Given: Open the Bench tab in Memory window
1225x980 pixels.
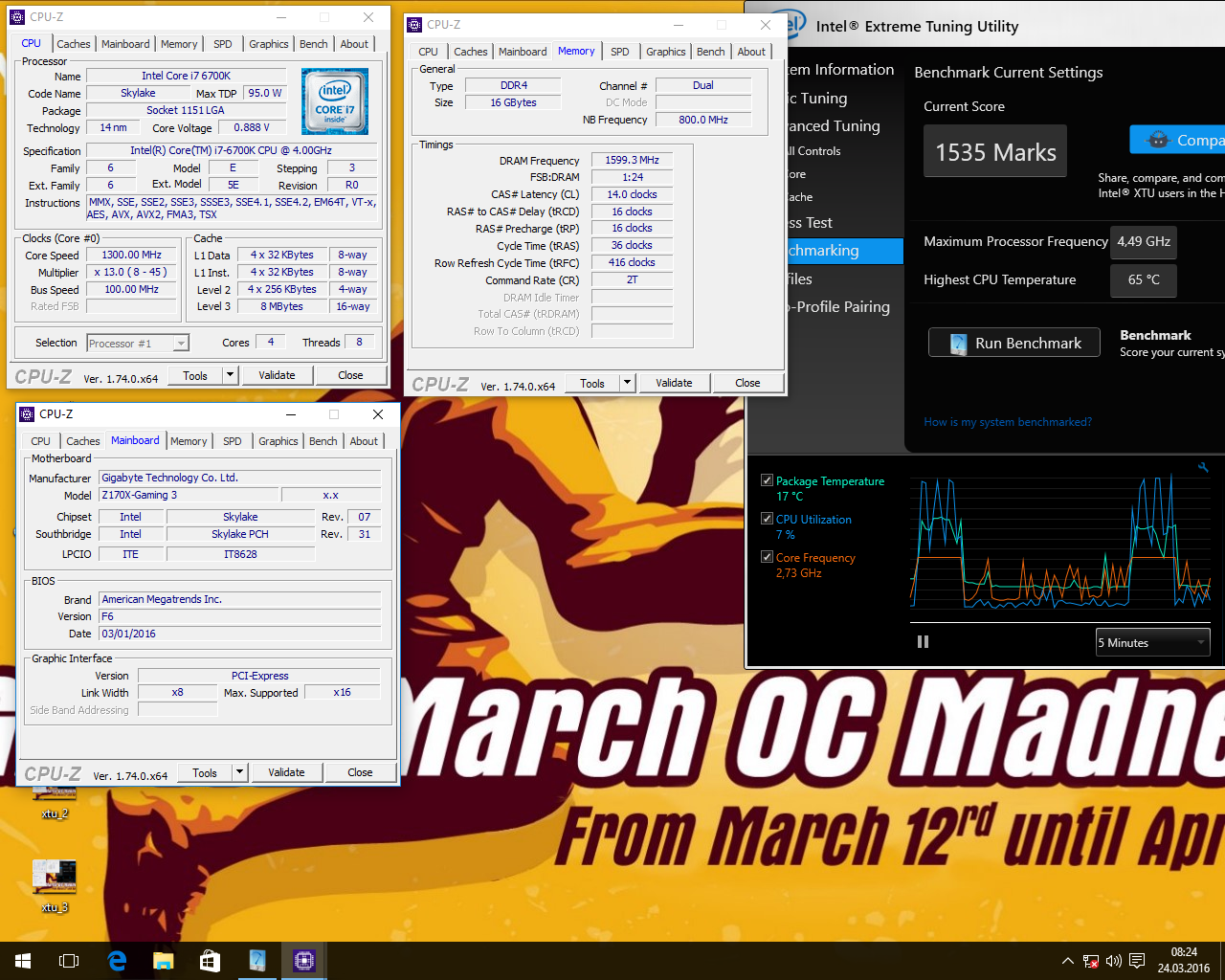Looking at the screenshot, I should click(710, 52).
